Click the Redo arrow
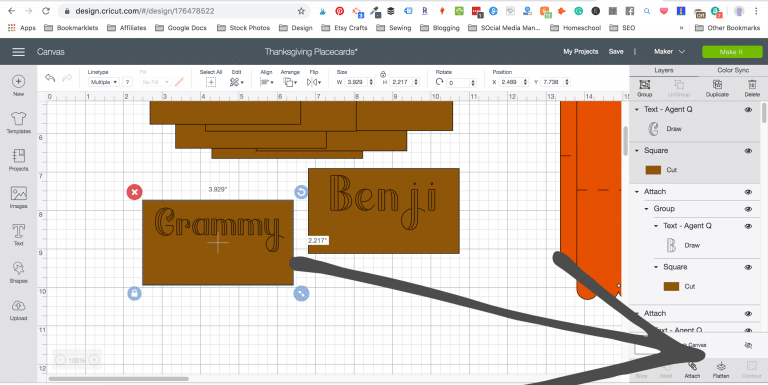768x385 pixels. (x=68, y=78)
